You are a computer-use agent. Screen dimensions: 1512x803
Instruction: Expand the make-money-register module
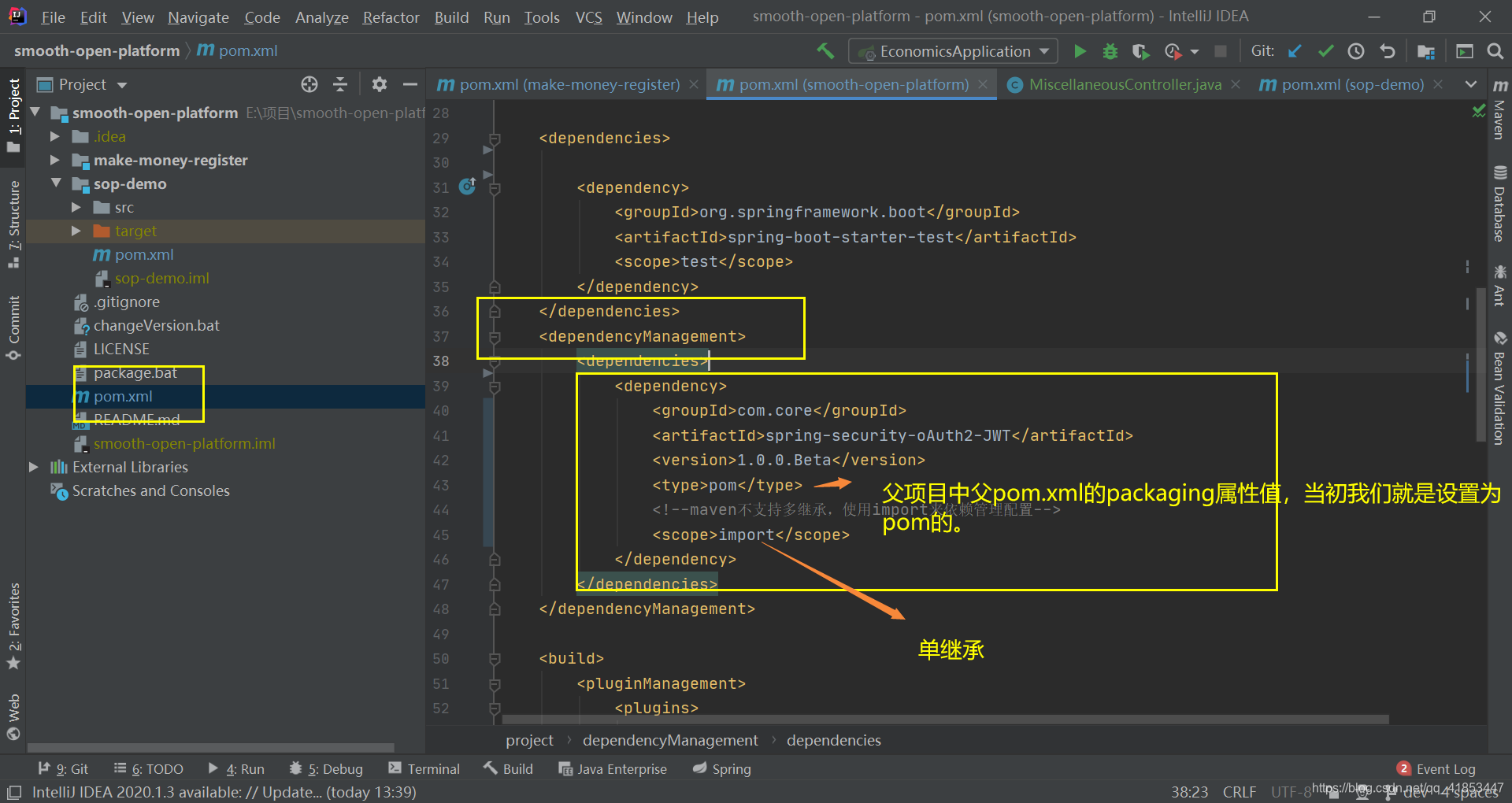(55, 160)
